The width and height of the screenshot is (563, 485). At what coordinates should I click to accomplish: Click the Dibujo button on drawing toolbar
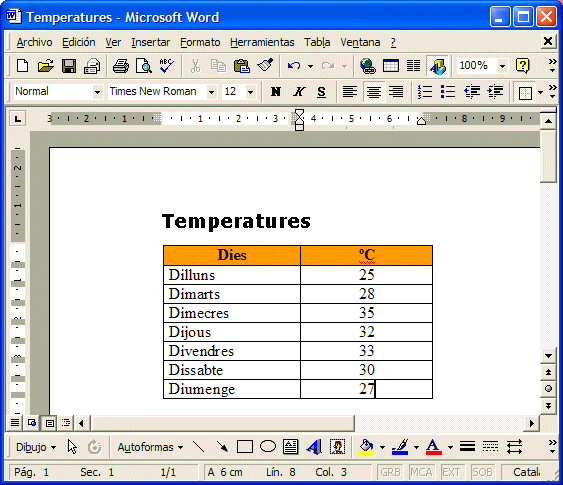(36, 447)
